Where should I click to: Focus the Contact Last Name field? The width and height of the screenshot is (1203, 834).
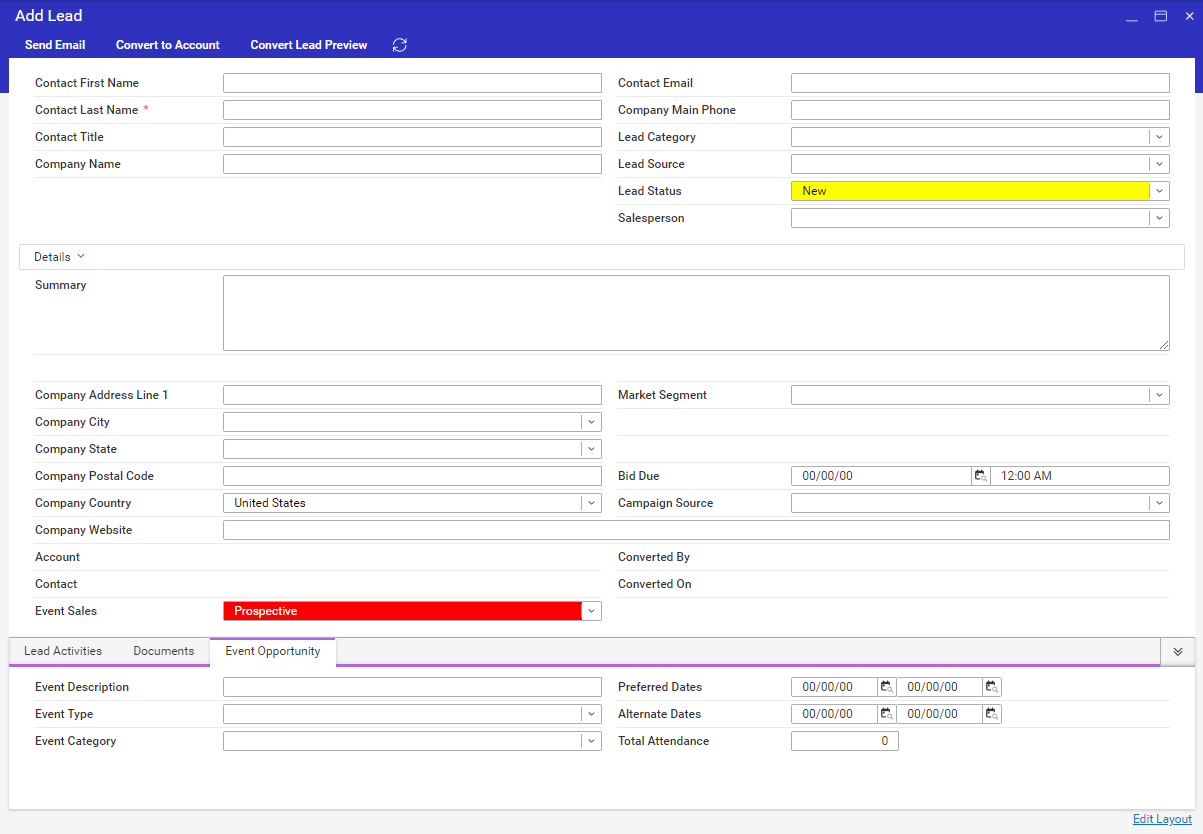(x=412, y=110)
